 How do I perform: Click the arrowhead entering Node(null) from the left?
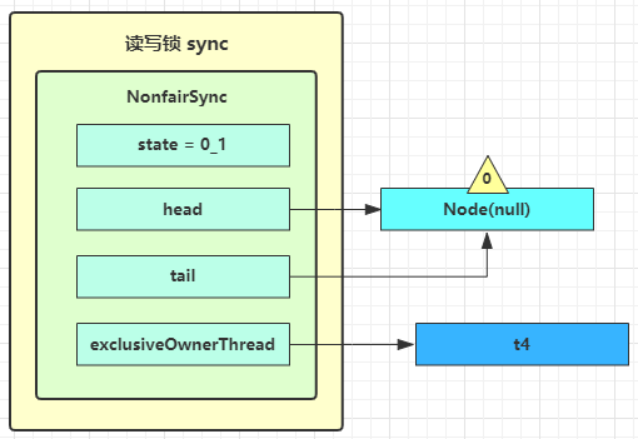coord(373,209)
